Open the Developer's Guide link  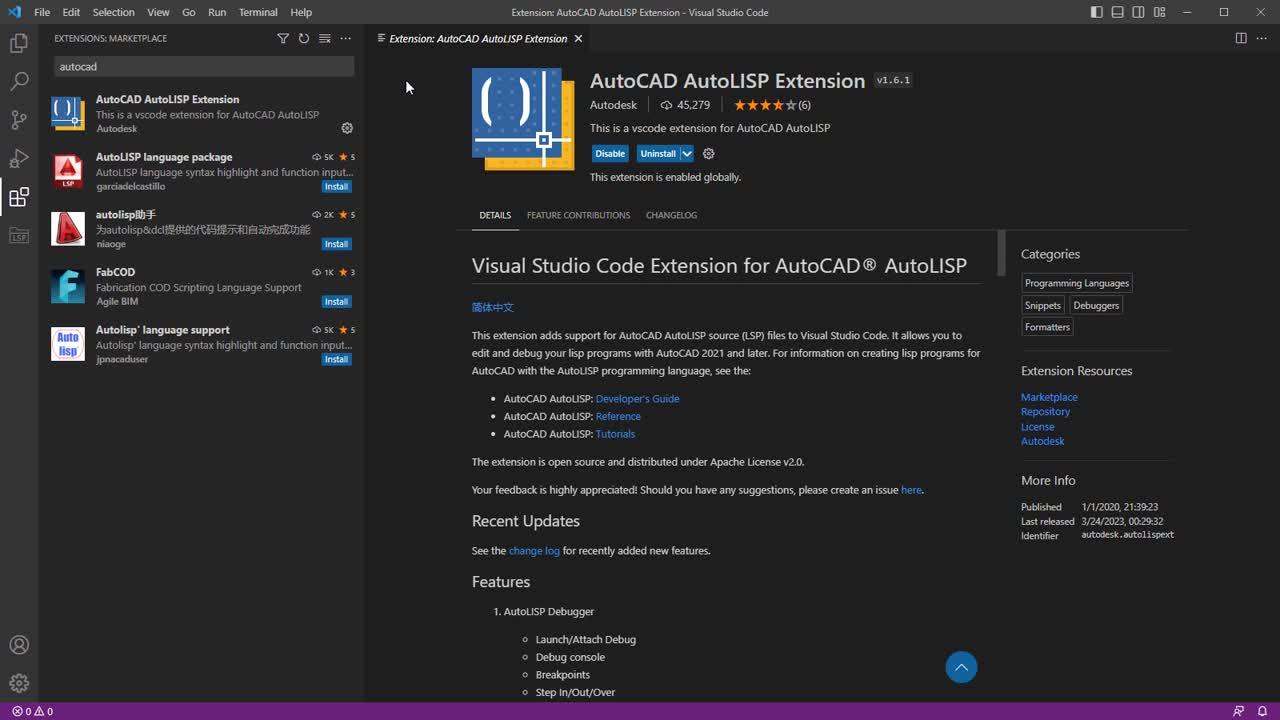[x=637, y=399]
